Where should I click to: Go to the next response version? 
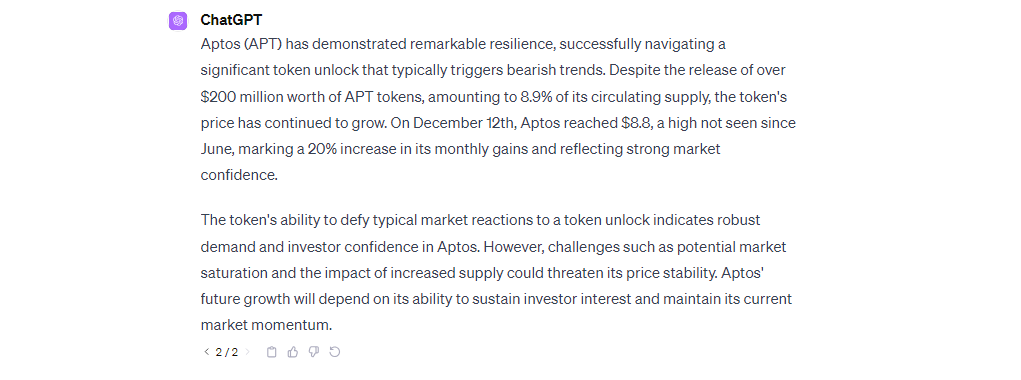tap(247, 352)
